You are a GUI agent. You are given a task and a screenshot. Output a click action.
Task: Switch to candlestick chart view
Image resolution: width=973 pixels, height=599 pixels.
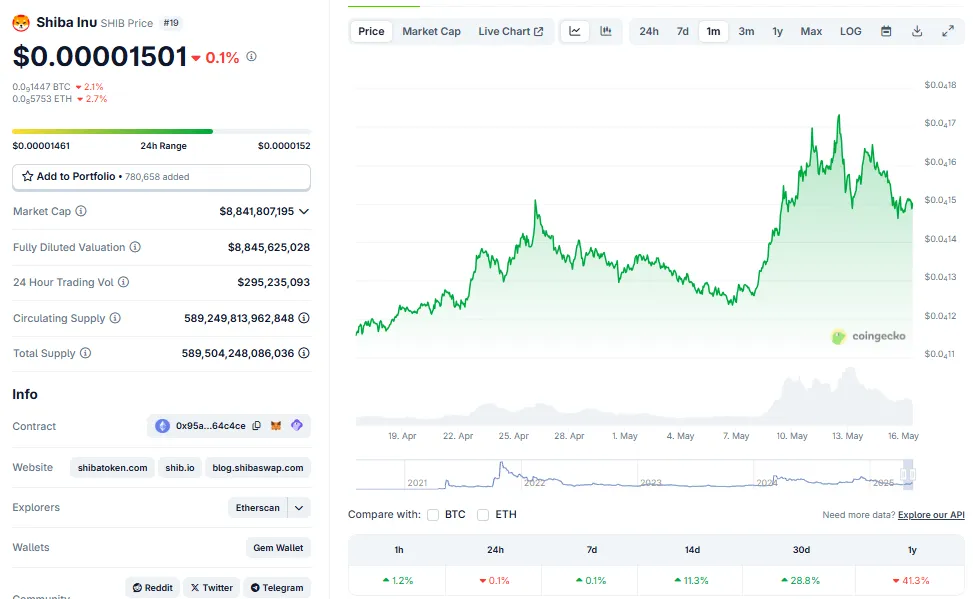606,31
